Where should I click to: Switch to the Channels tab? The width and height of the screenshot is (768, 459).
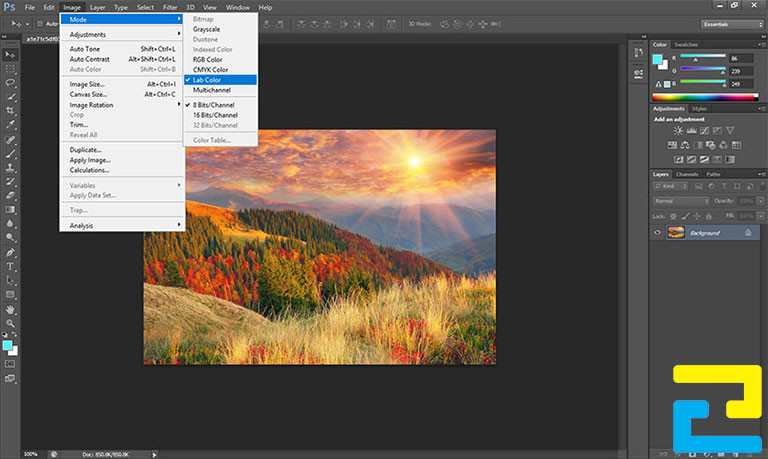pyautogui.click(x=687, y=174)
